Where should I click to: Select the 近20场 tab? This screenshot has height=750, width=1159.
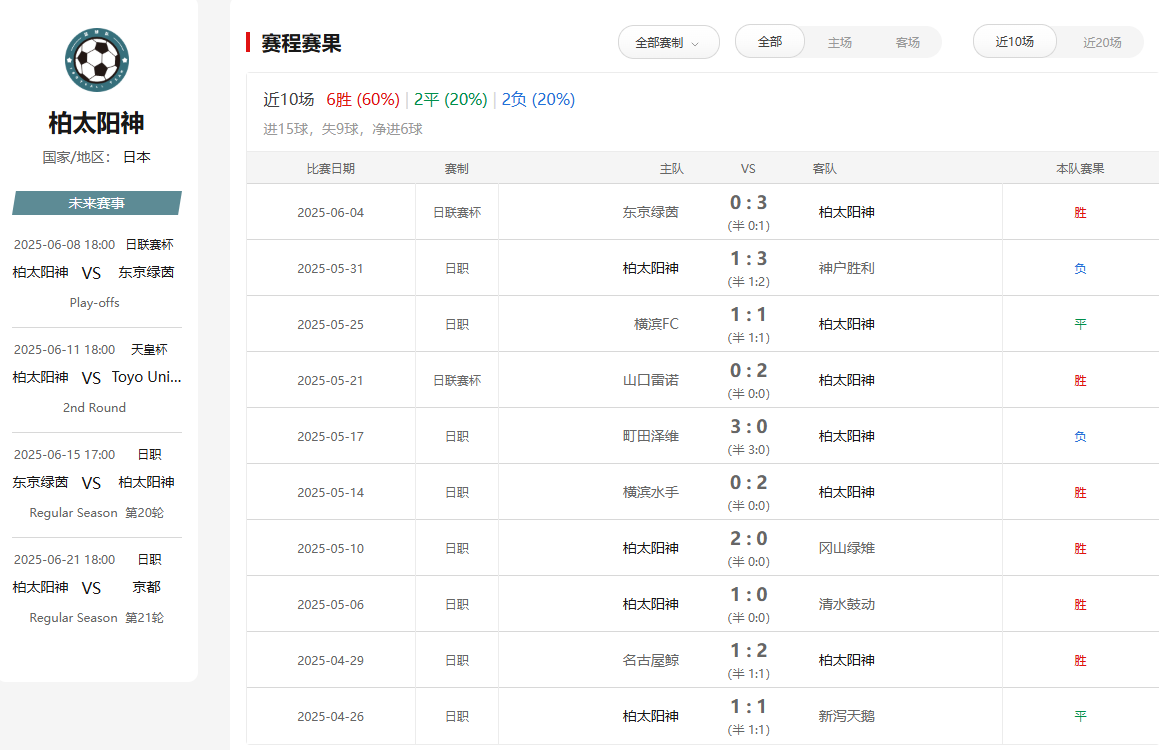click(1102, 43)
